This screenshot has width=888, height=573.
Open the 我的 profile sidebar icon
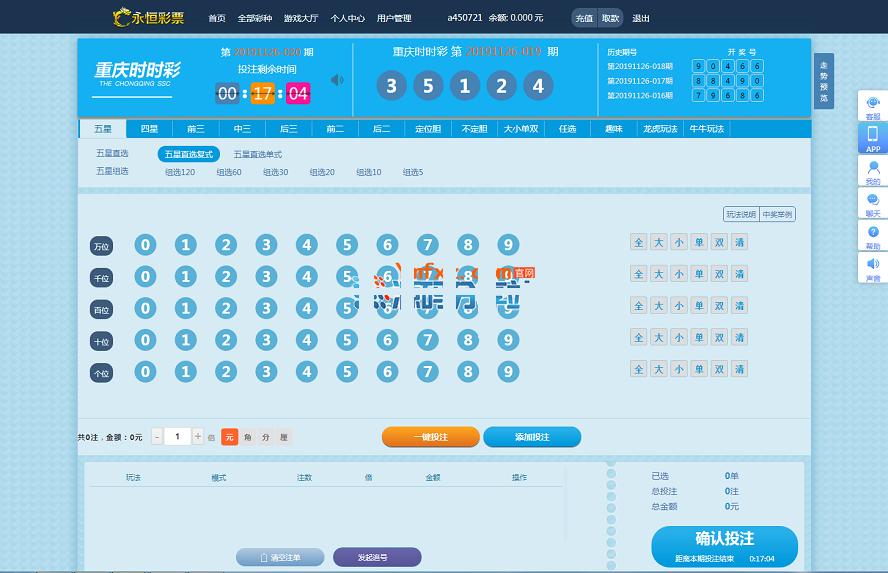pyautogui.click(x=872, y=171)
